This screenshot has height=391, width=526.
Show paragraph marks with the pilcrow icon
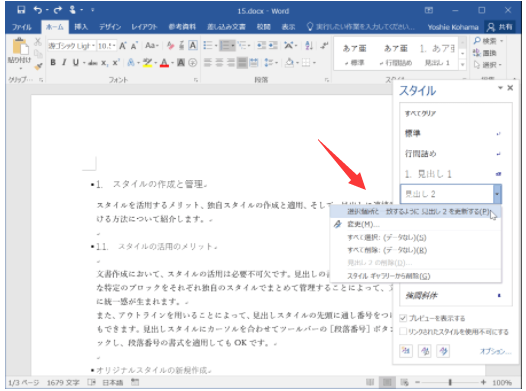[x=324, y=45]
